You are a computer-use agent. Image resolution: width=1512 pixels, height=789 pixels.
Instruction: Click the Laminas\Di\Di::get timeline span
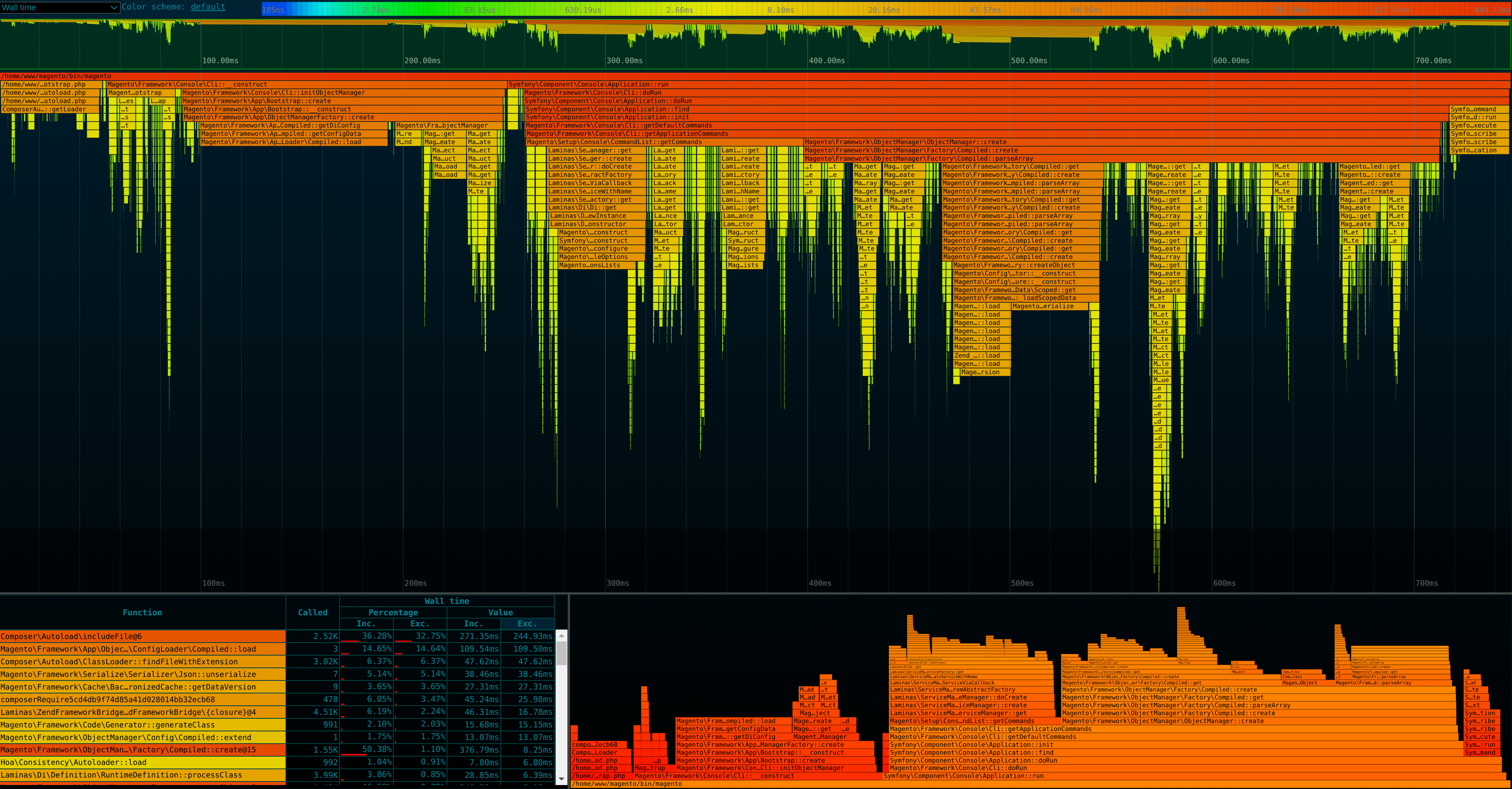click(587, 208)
